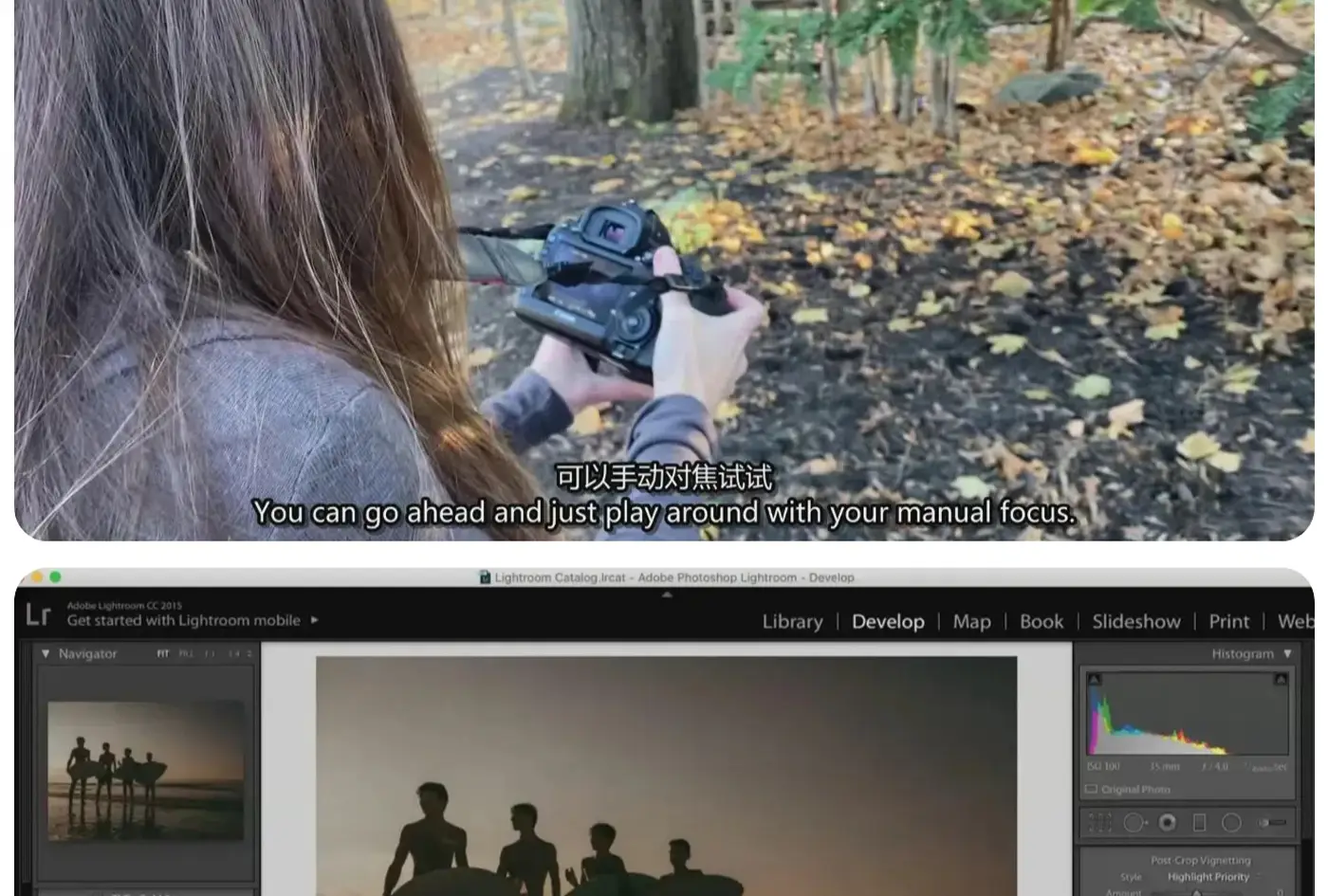Image resolution: width=1328 pixels, height=896 pixels.
Task: Select the Adjustment Brush tool
Action: pos(1272,823)
